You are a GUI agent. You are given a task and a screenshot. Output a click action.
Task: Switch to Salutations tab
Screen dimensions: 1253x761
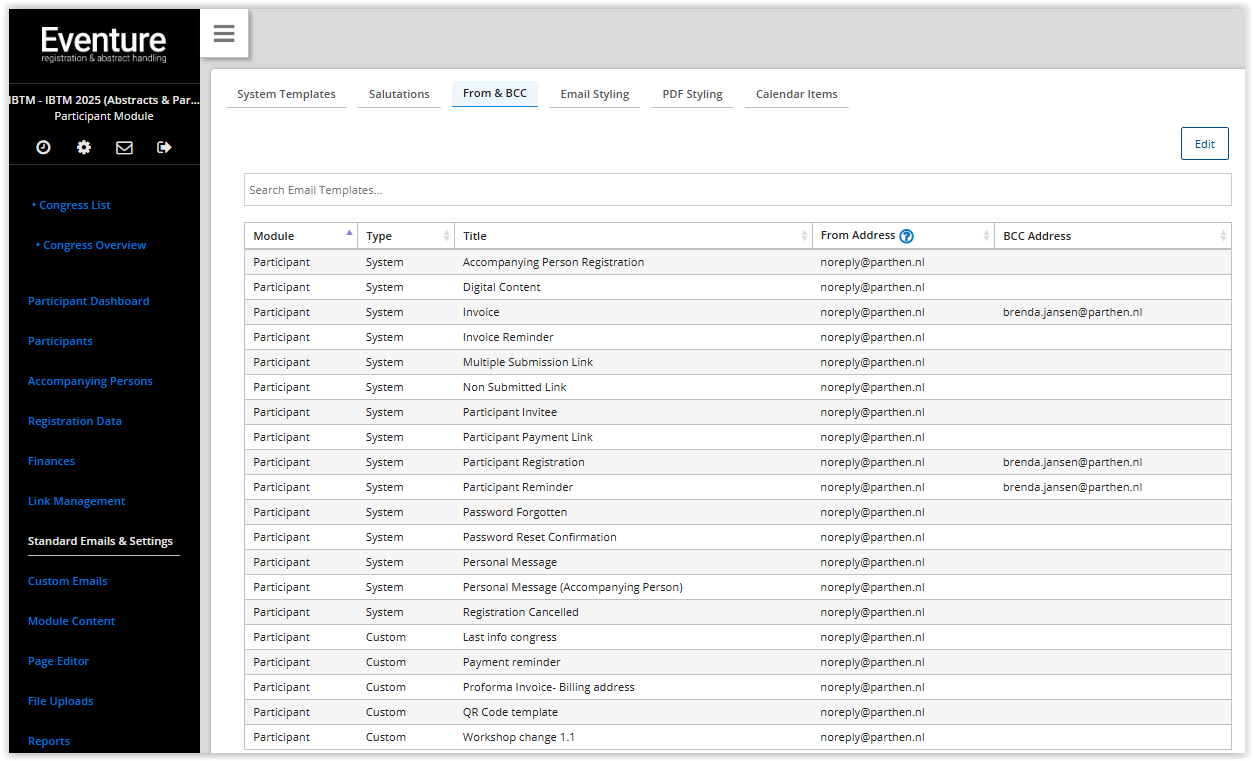click(399, 94)
